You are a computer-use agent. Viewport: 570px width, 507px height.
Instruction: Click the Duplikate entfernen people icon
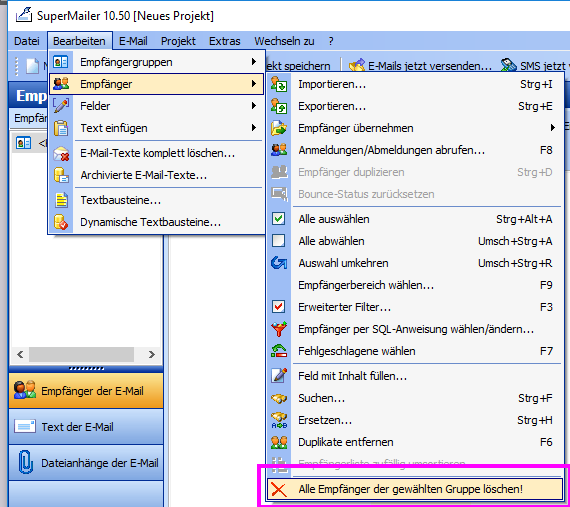(x=279, y=442)
